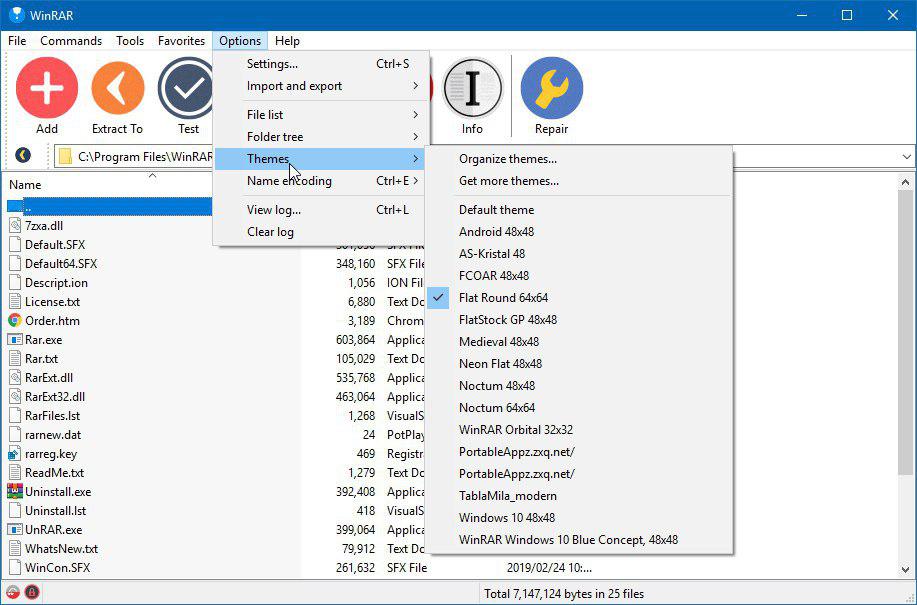Image resolution: width=917 pixels, height=605 pixels.
Task: Select the checked Flat Round 64x64 theme
Action: [x=503, y=298]
